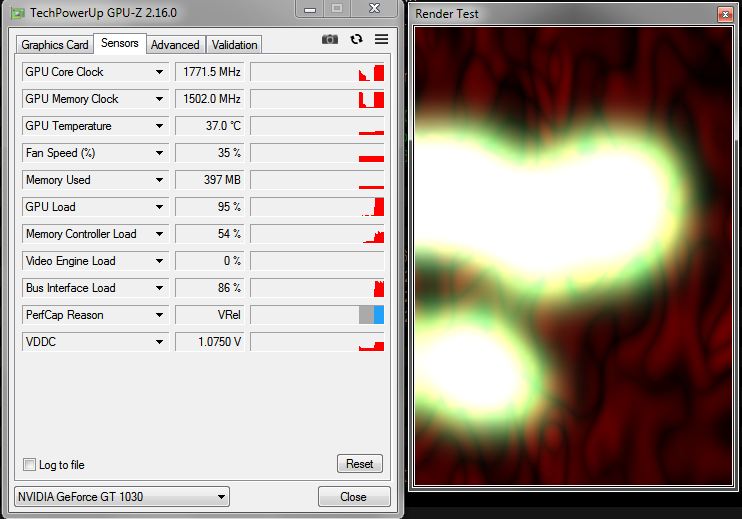742x519 pixels.
Task: Minimize the GPU-Z window
Action: pyautogui.click(x=310, y=9)
